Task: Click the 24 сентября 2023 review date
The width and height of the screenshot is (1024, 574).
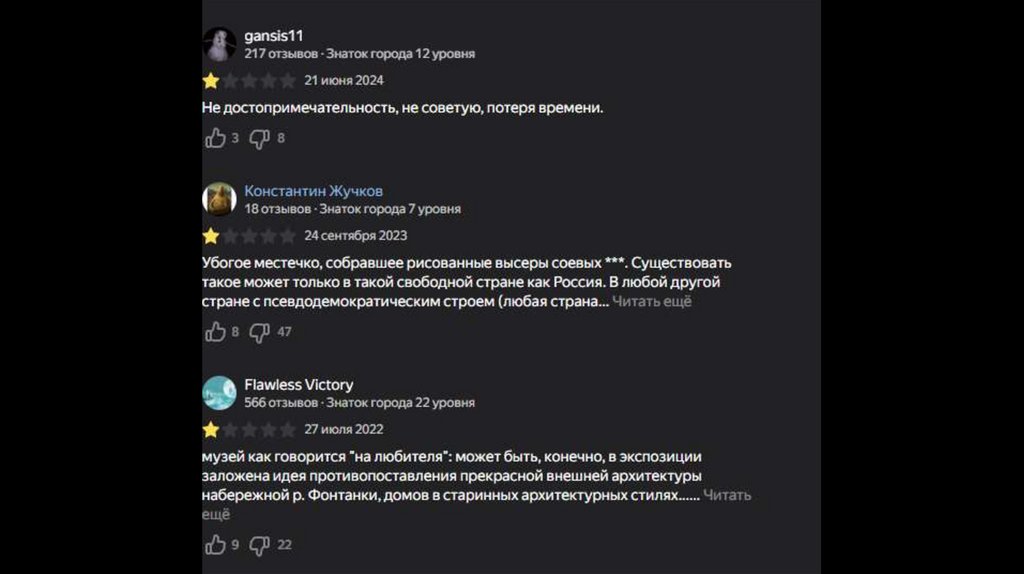Action: tap(355, 236)
